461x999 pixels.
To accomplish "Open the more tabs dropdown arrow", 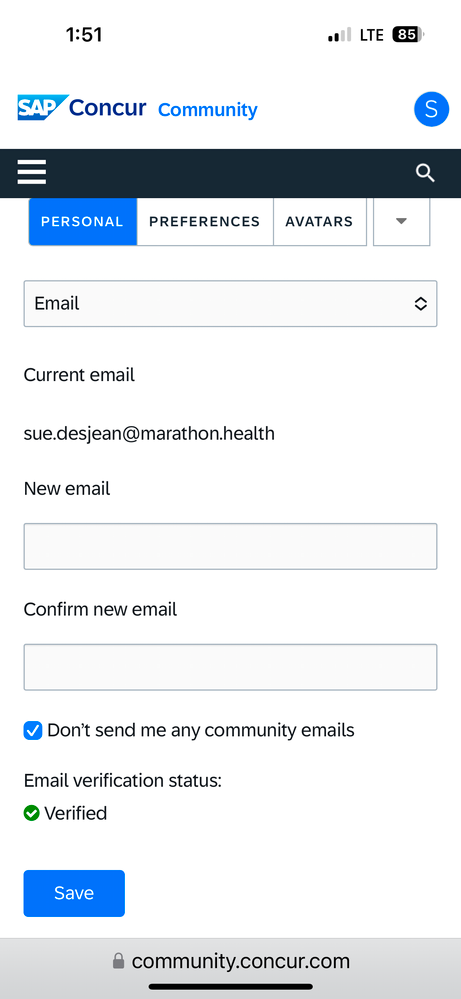I will 401,222.
